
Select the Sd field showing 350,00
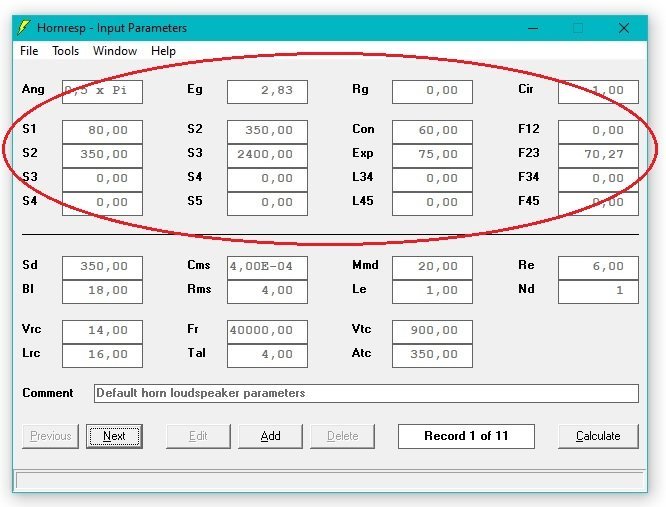pos(102,268)
